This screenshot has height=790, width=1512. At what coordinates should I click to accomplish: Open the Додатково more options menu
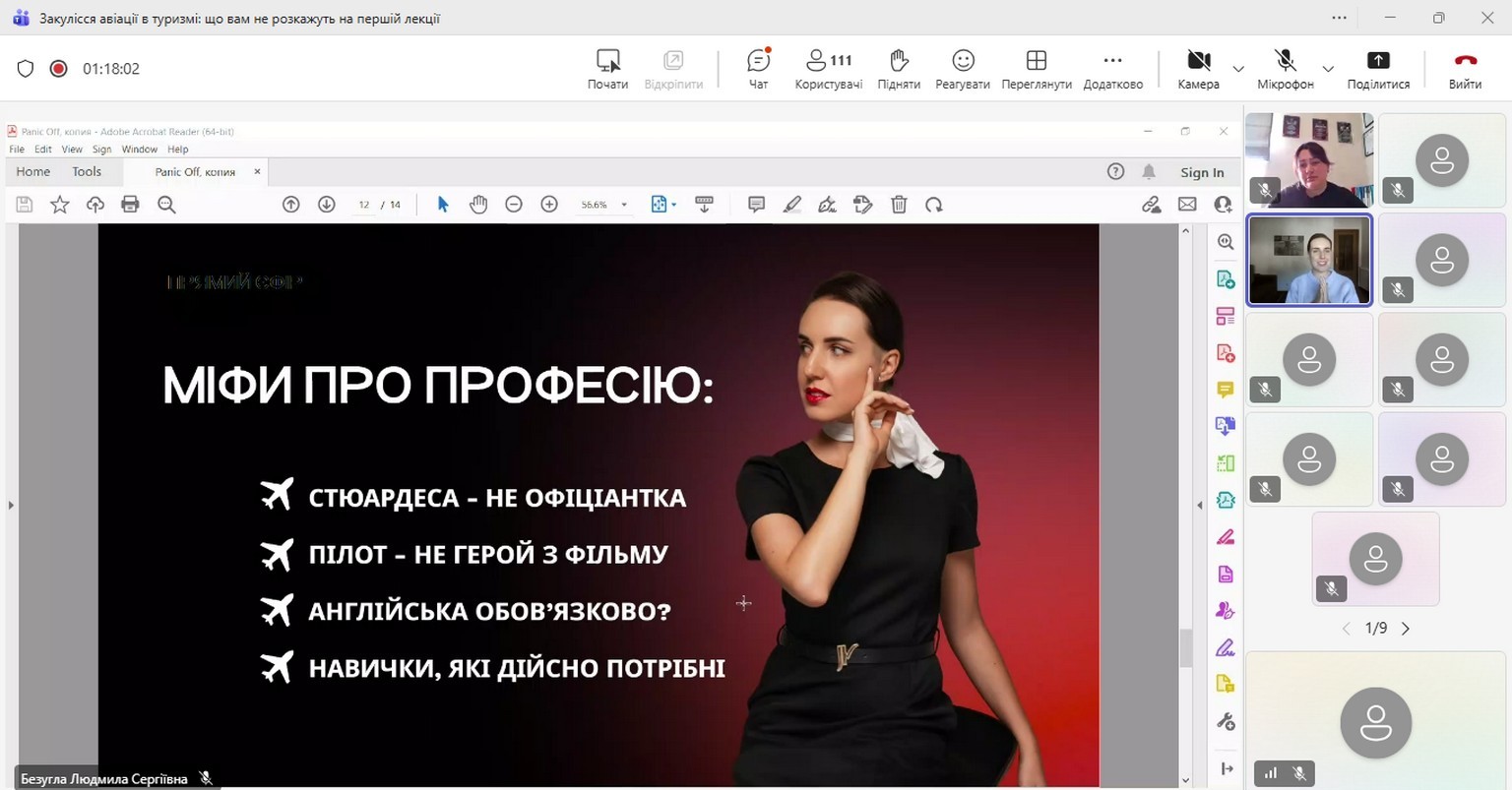click(x=1112, y=68)
